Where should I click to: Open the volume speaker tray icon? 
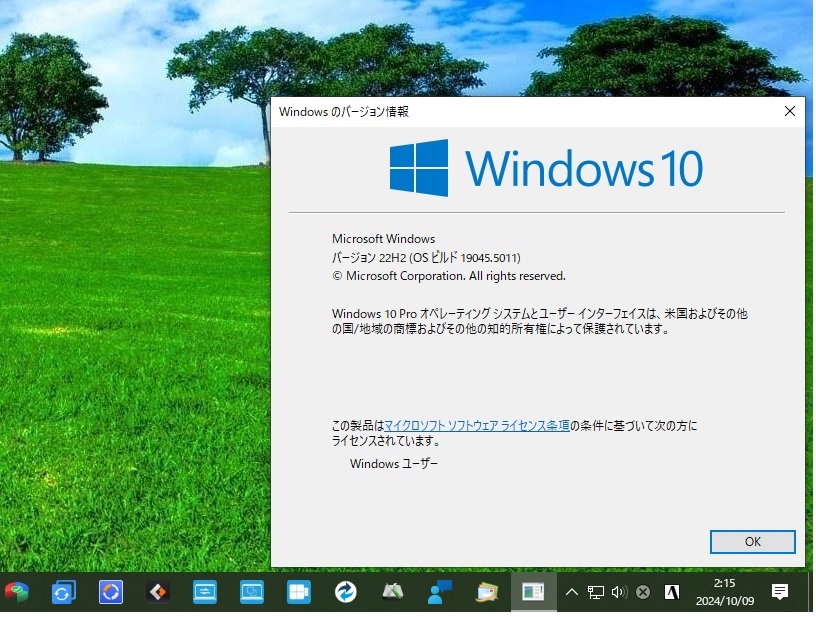pos(619,592)
